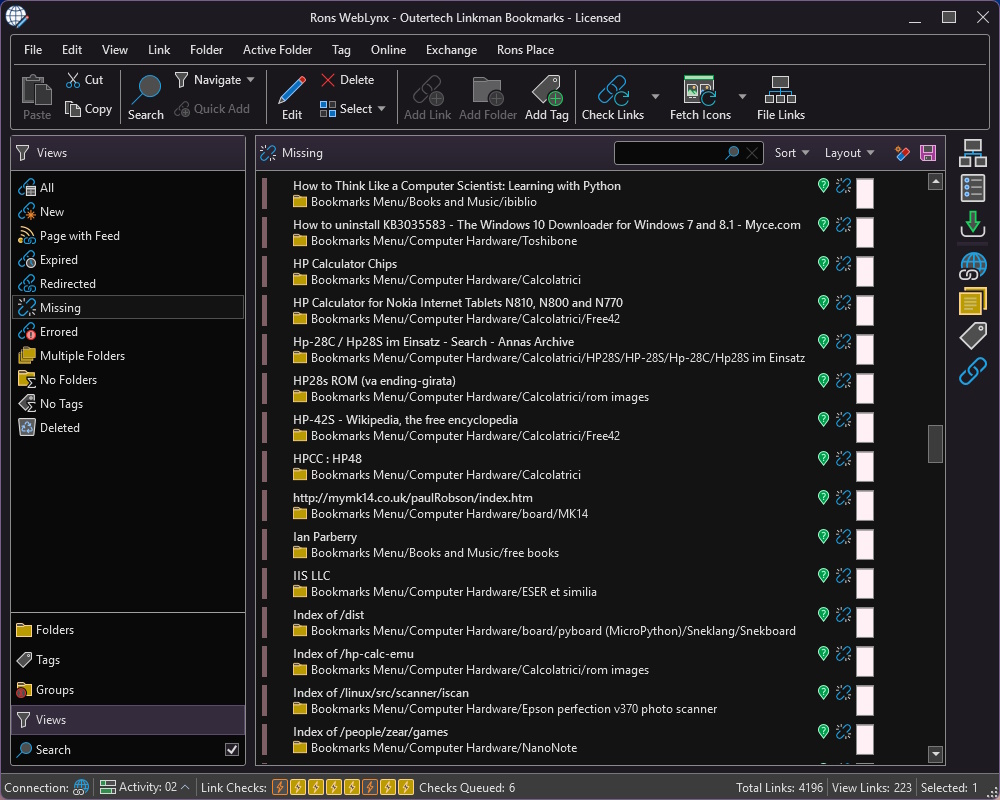
Task: Click the Quick Add toolbar item
Action: coord(212,109)
